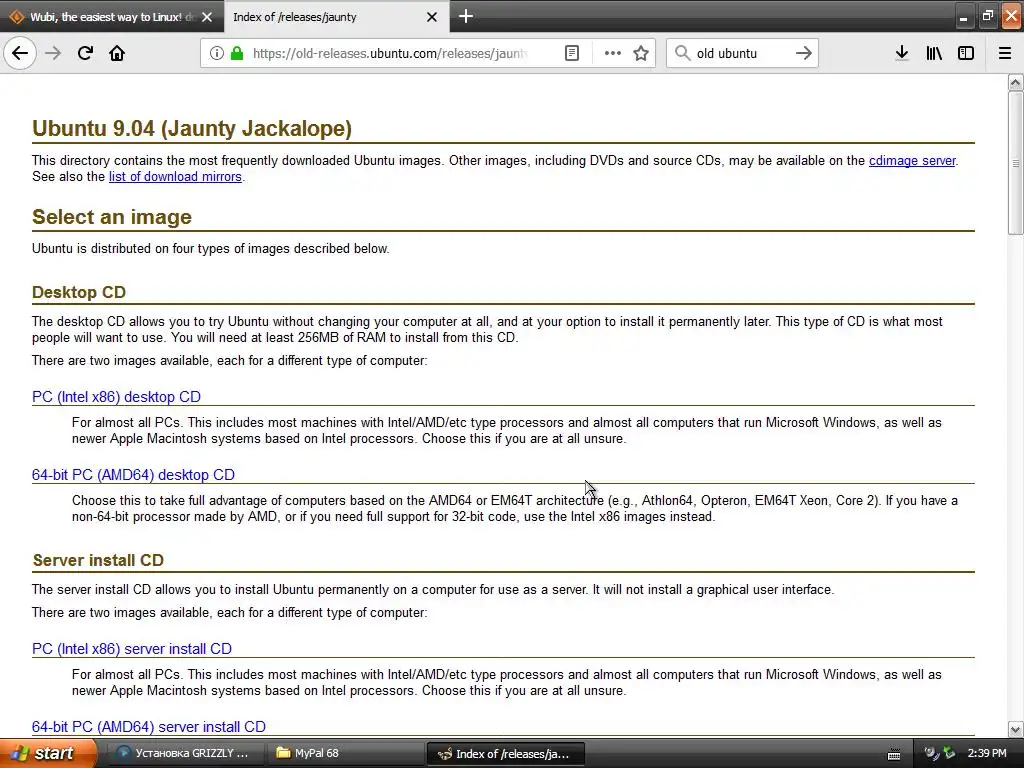Minimize the browser window

[963, 16]
